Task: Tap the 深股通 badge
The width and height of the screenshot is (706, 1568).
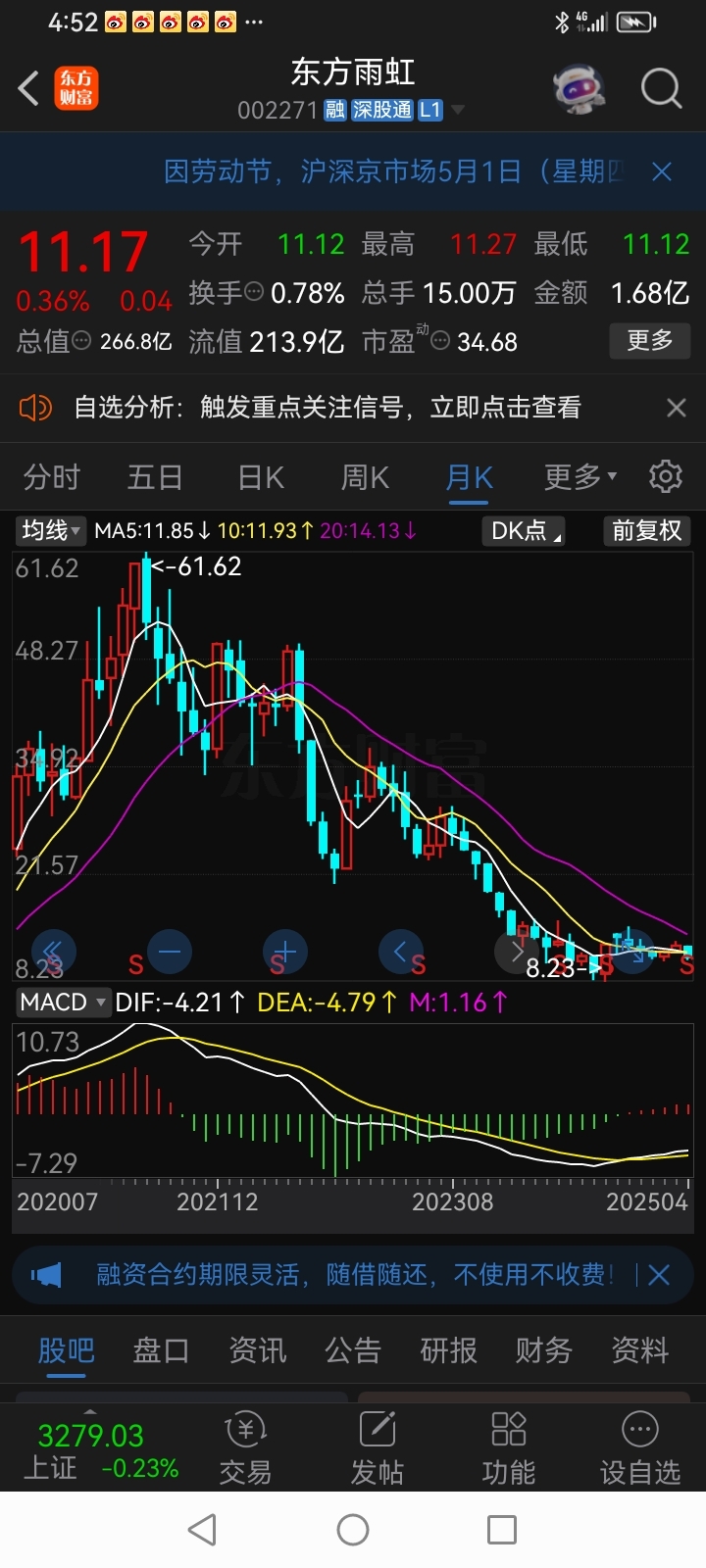Action: 382,110
